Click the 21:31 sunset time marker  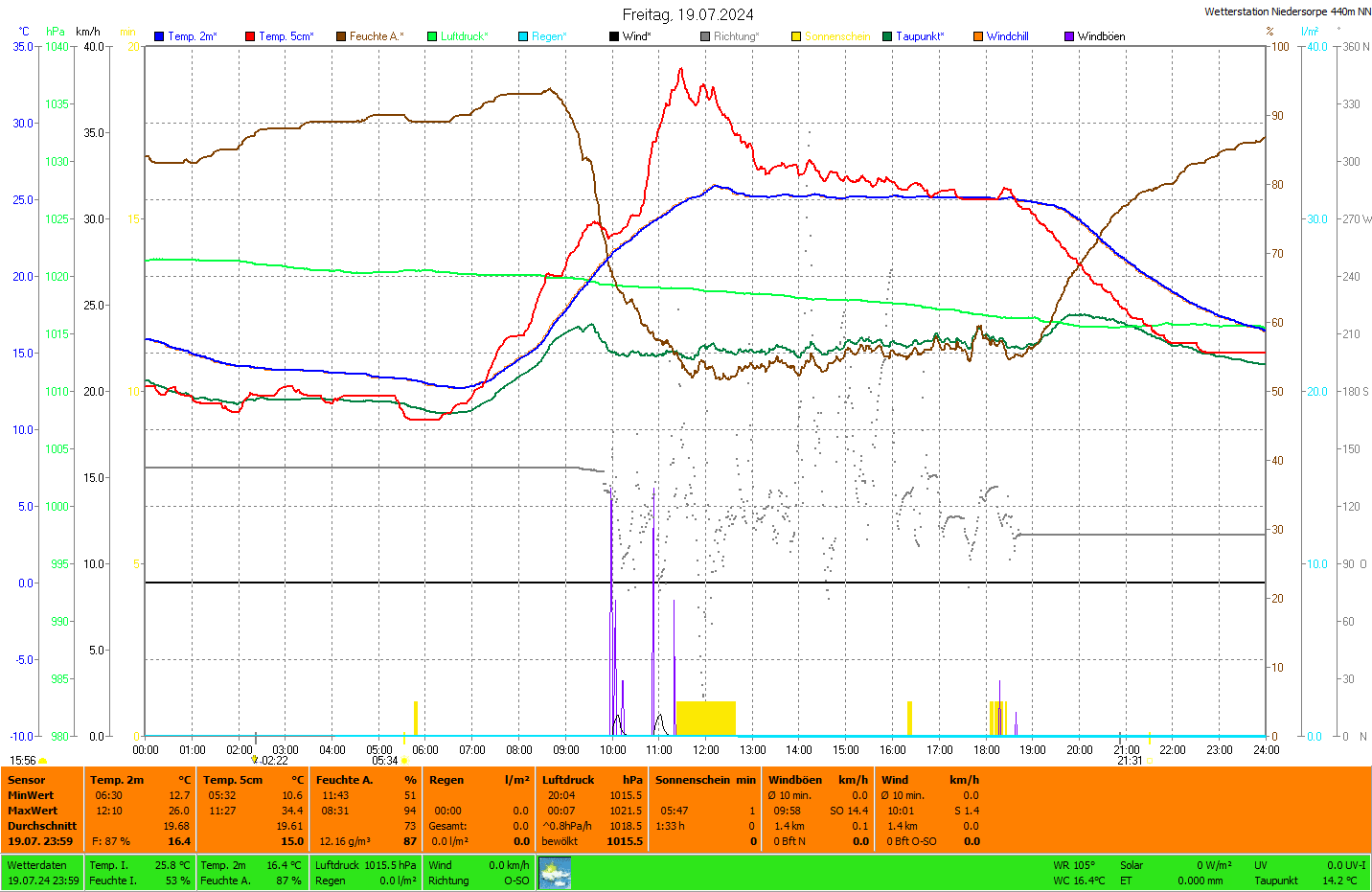(1130, 761)
